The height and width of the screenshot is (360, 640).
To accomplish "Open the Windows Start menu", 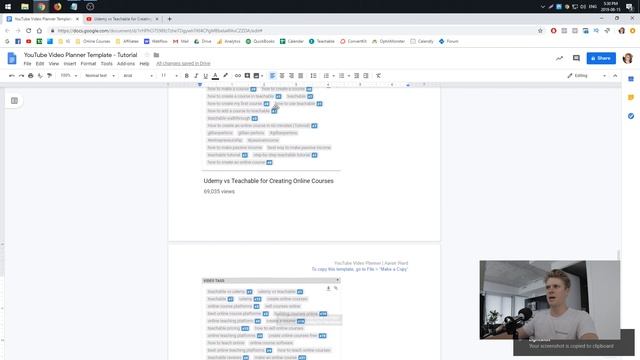I will (x=8, y=6).
